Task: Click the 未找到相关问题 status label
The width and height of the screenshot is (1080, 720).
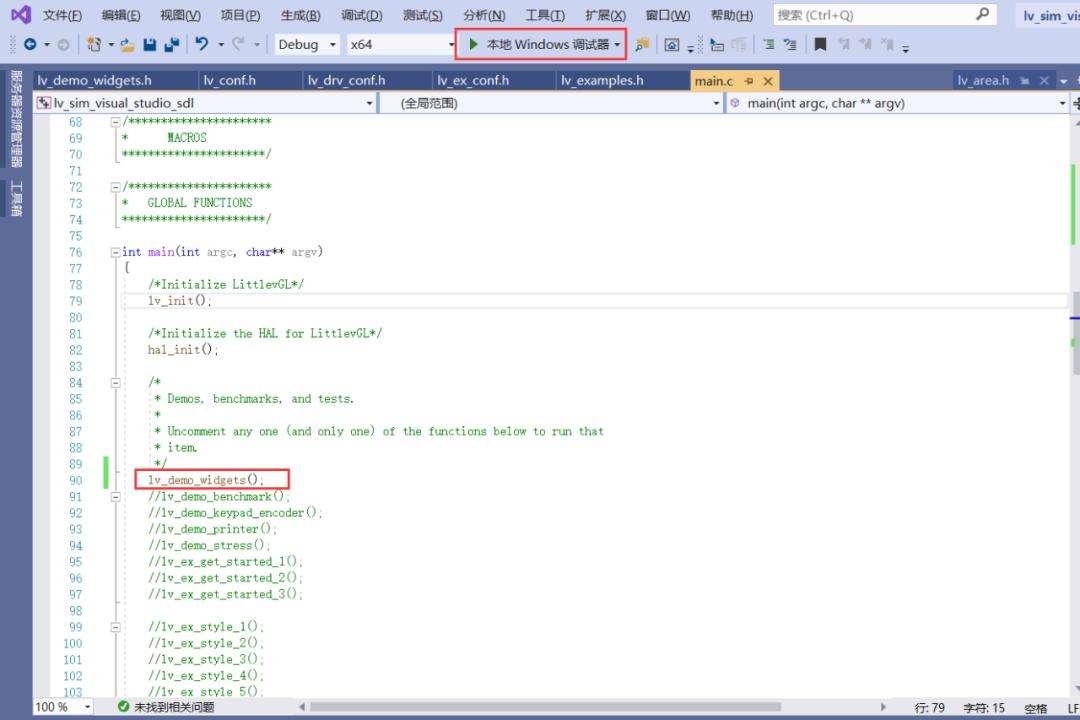Action: pos(174,707)
